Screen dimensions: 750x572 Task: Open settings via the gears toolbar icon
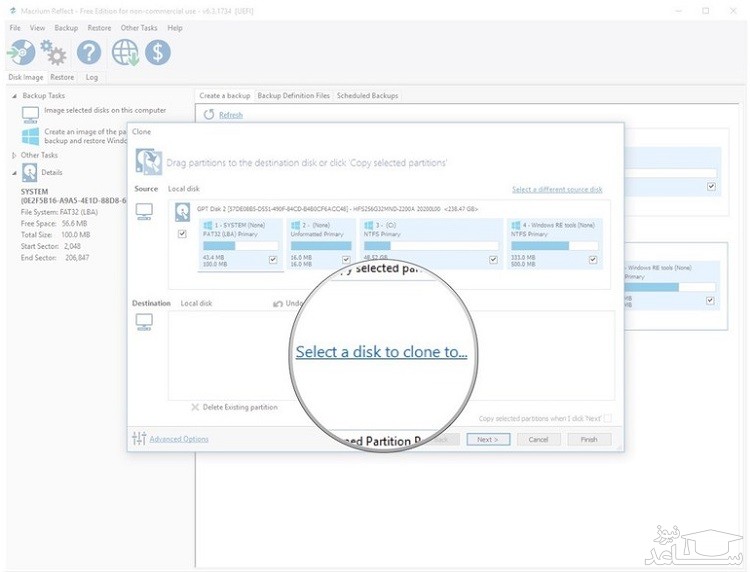pos(54,53)
